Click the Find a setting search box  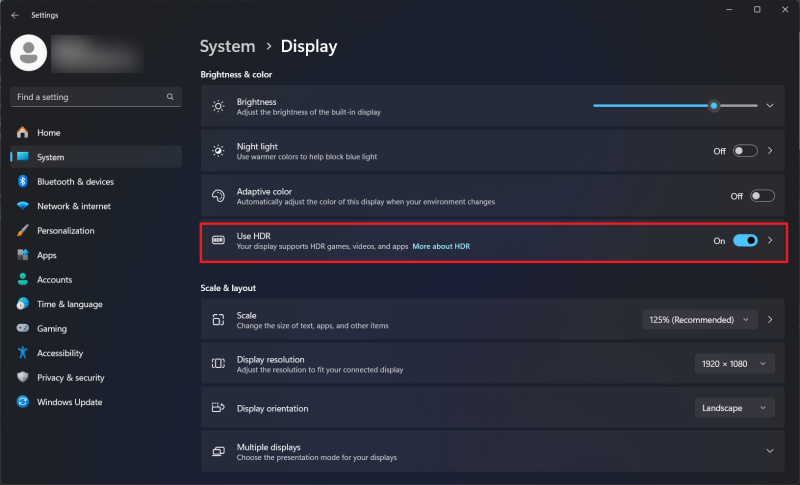pyautogui.click(x=88, y=97)
